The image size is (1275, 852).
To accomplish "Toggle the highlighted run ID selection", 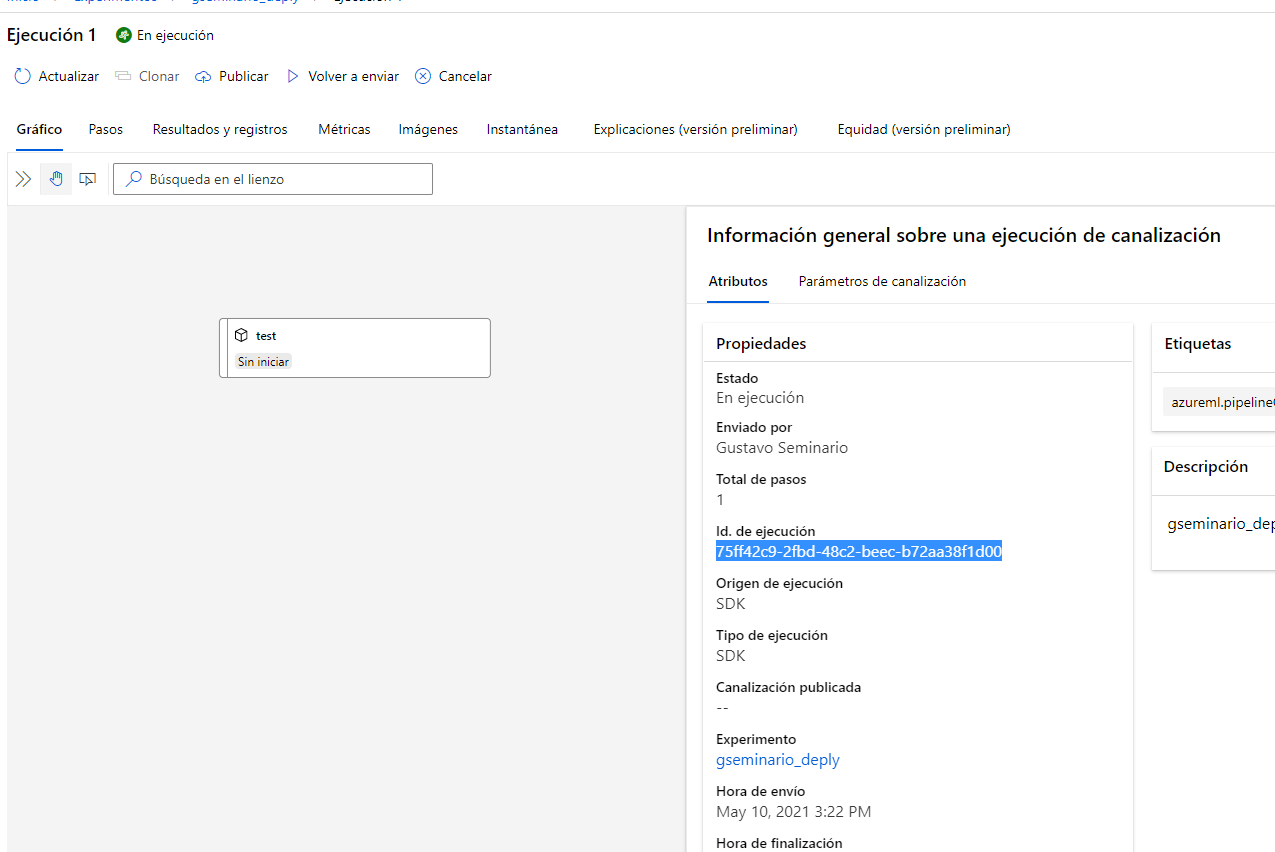I will coord(858,551).
